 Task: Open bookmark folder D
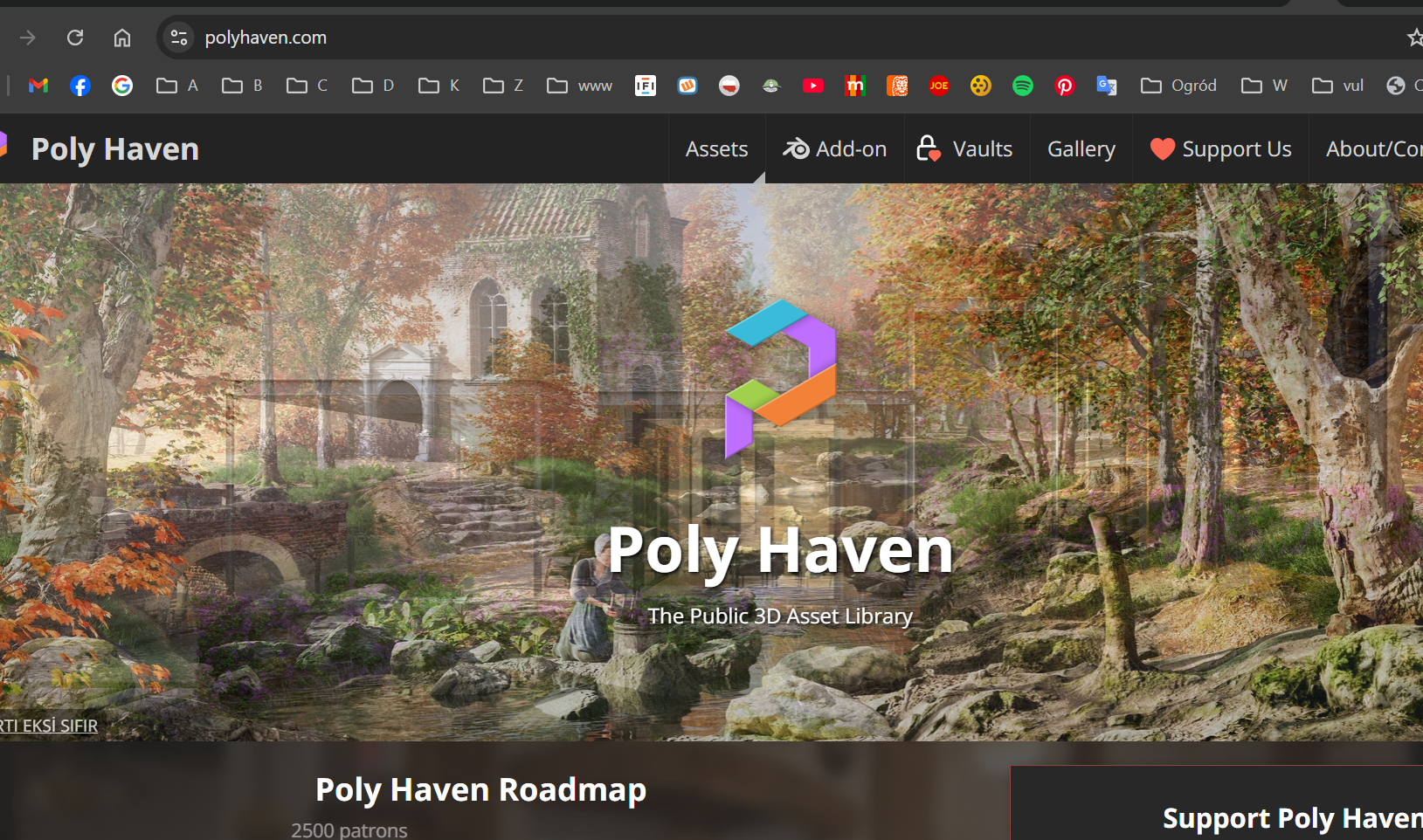point(373,86)
